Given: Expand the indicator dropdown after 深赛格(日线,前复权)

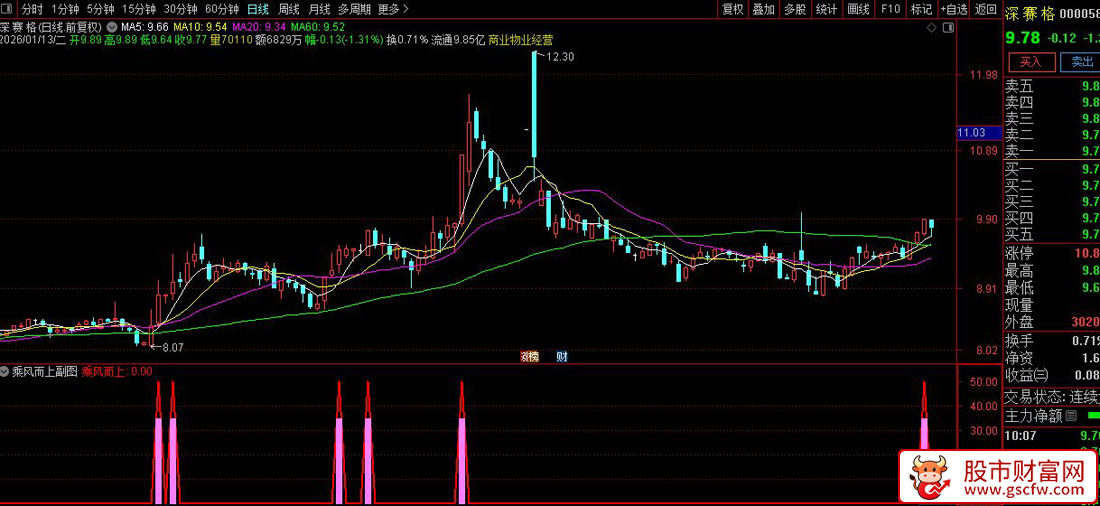Looking at the screenshot, I should coord(112,26).
